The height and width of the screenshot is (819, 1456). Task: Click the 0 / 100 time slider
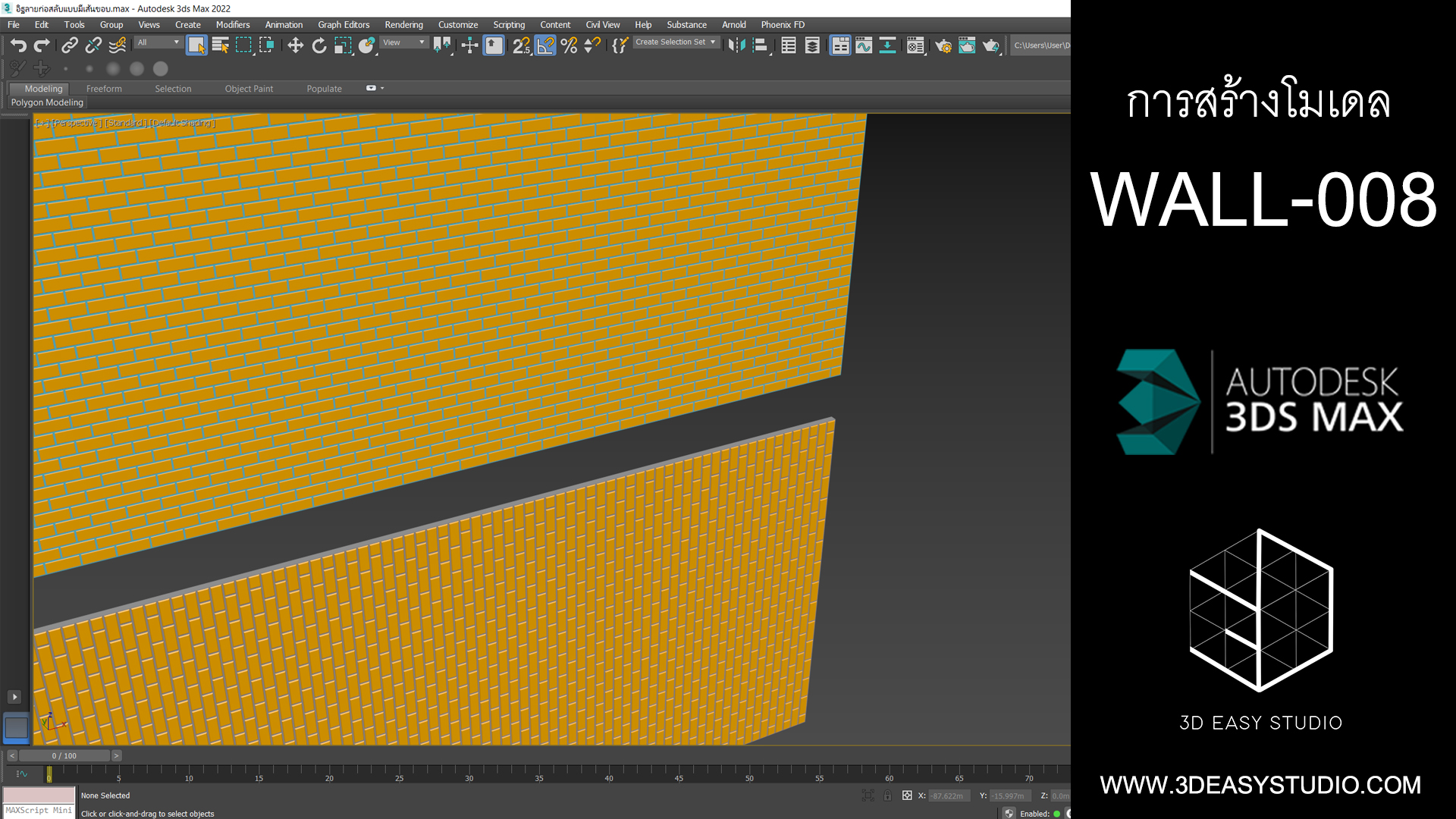(x=64, y=756)
